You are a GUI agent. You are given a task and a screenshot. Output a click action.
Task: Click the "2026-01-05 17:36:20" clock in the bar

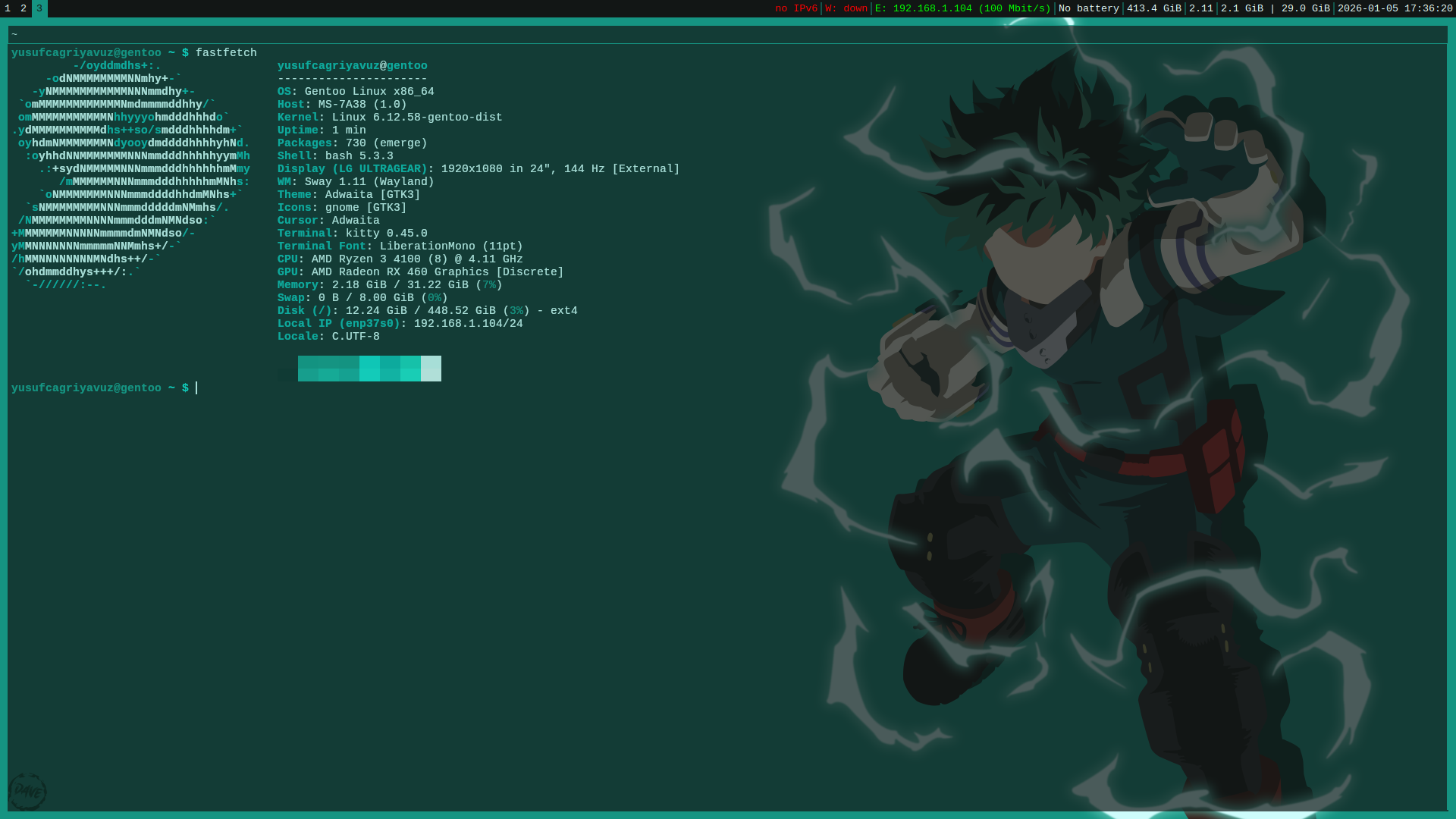(1395, 8)
